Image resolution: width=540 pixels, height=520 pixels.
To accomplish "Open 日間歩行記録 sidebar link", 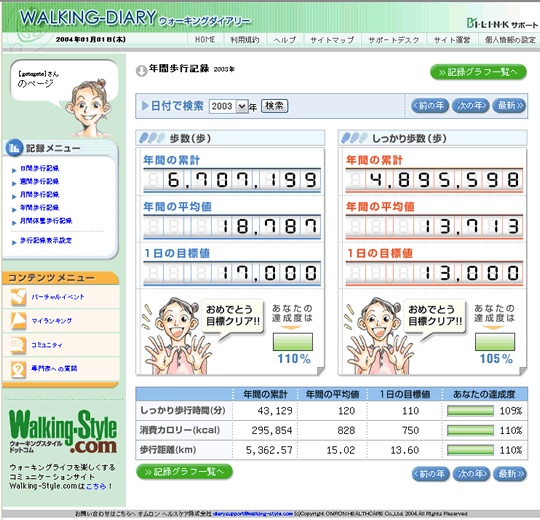I will click(x=40, y=168).
